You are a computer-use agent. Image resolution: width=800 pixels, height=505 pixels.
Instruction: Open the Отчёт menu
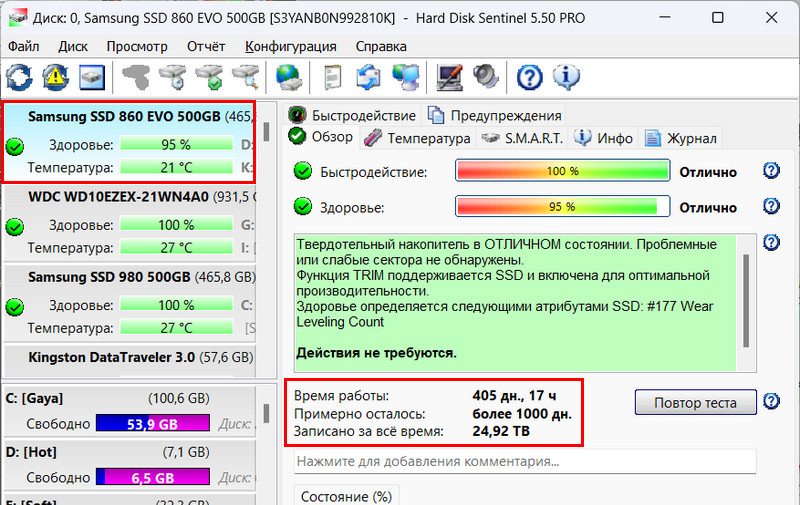pos(206,46)
